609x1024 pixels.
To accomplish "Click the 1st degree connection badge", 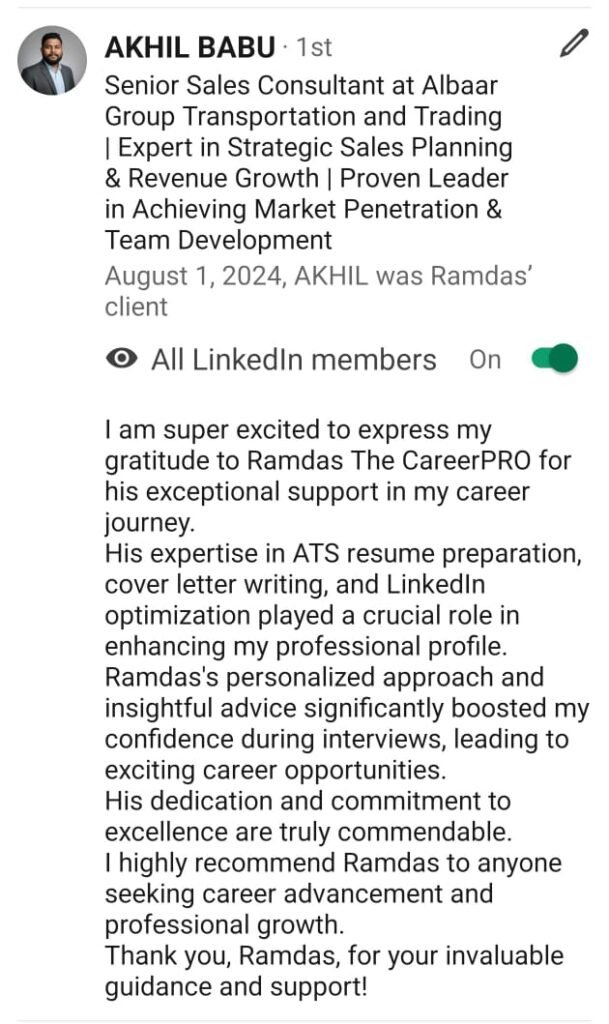I will (x=313, y=47).
